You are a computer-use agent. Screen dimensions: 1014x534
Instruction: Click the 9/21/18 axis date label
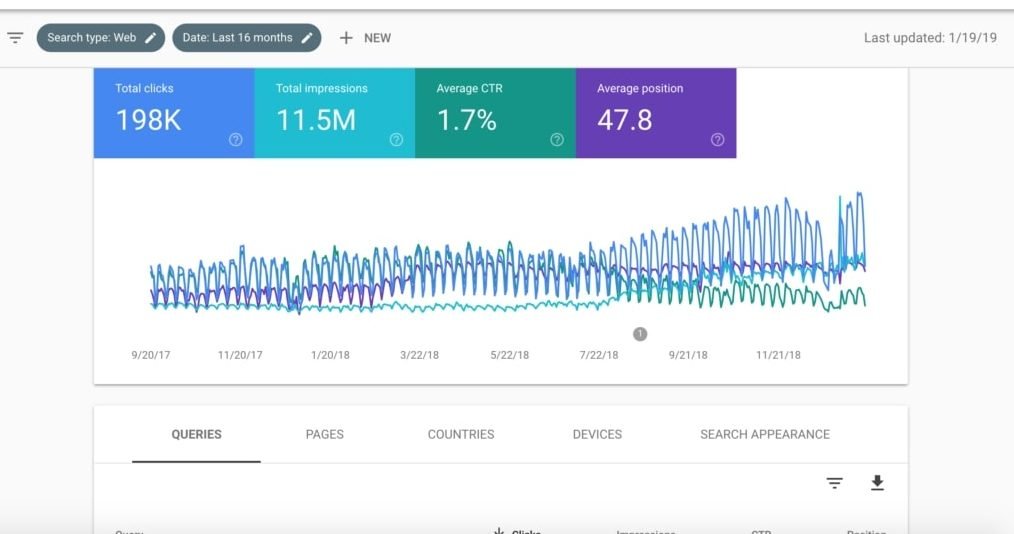[688, 355]
